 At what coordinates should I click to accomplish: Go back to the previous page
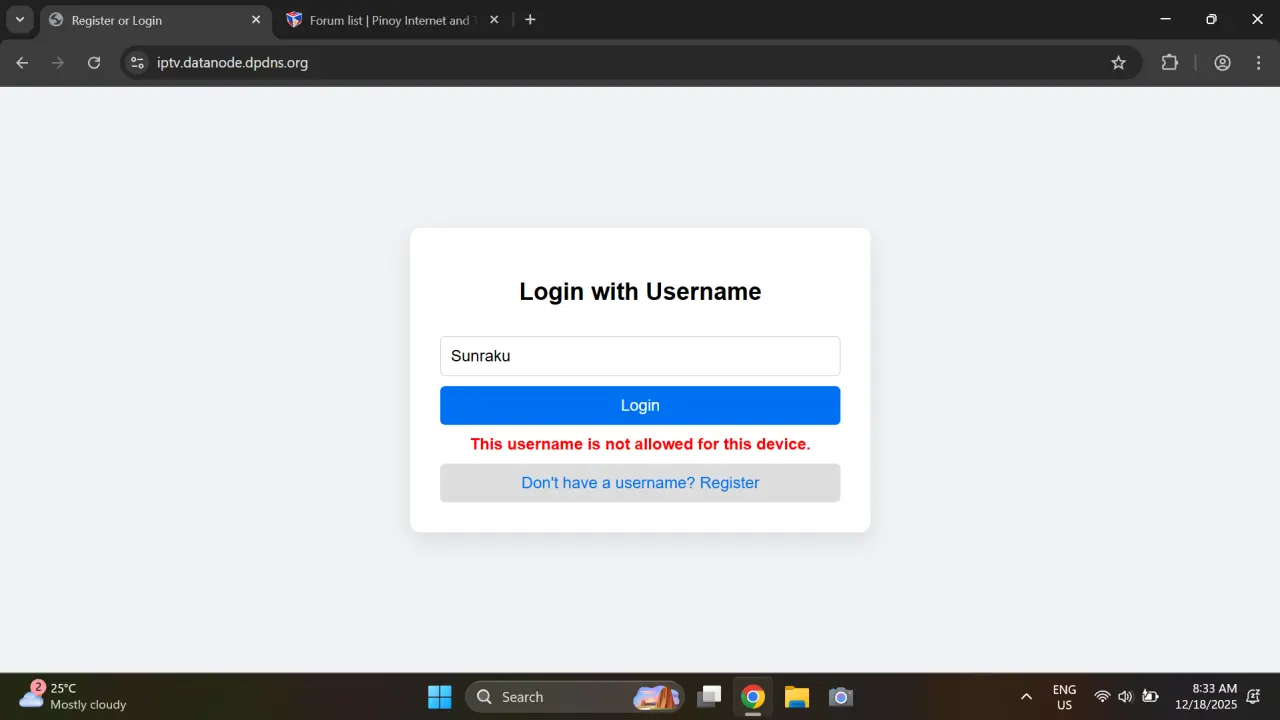[22, 63]
